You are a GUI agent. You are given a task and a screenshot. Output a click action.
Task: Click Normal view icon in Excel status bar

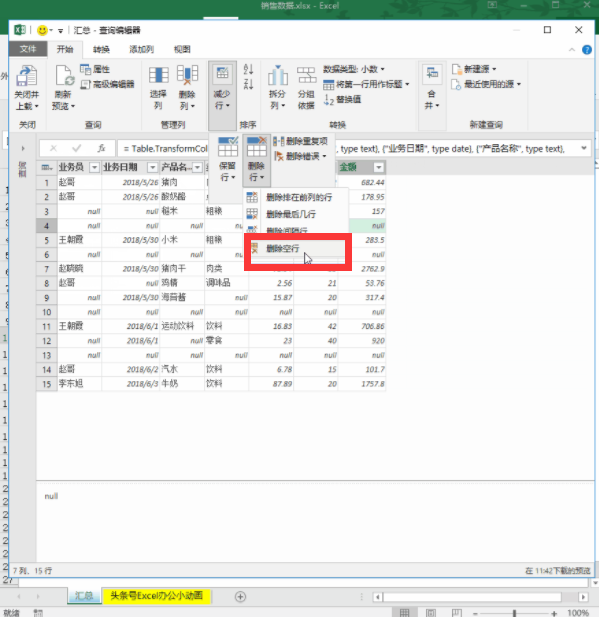click(404, 613)
